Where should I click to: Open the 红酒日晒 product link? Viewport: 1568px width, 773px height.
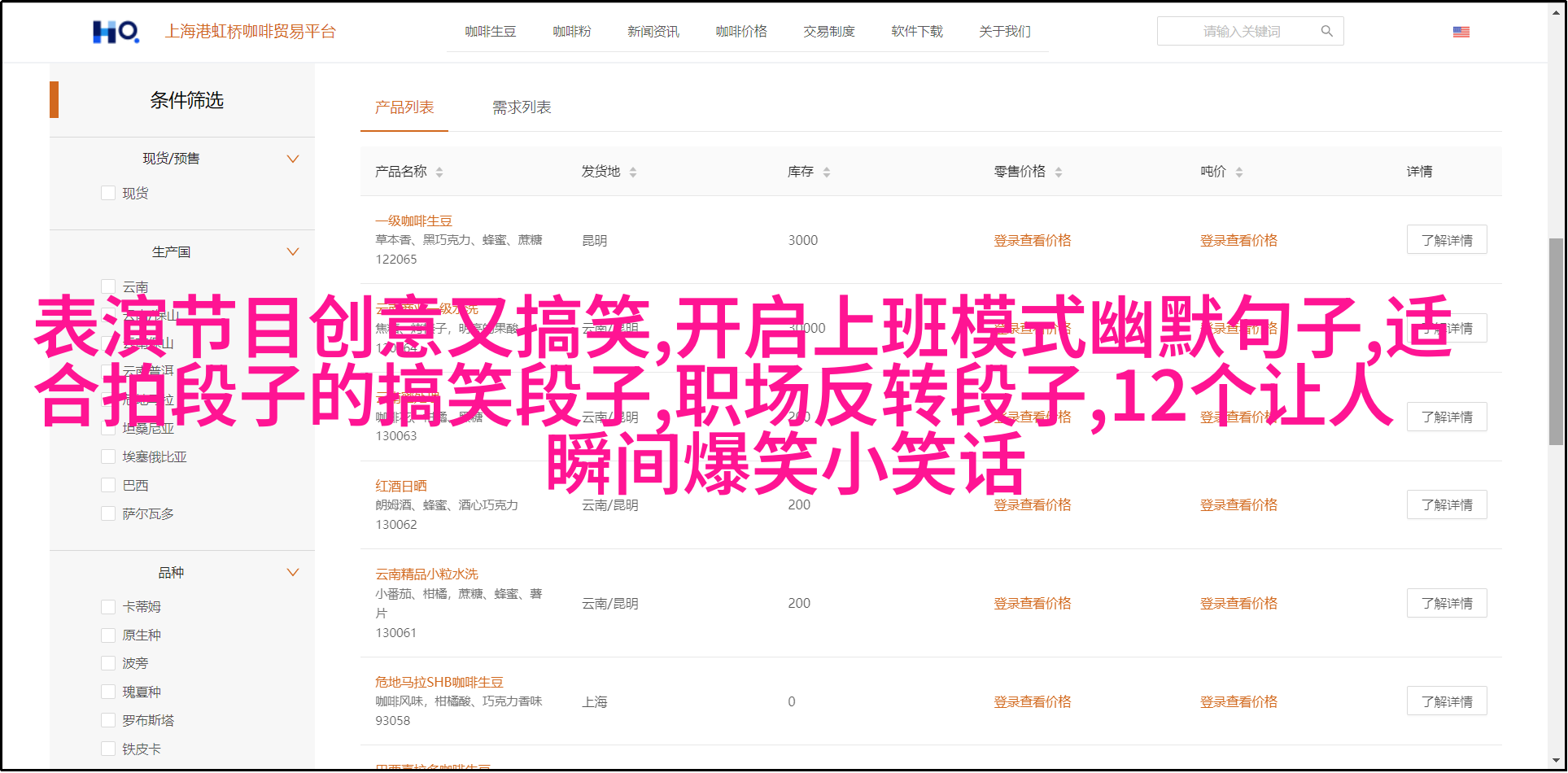(x=400, y=486)
